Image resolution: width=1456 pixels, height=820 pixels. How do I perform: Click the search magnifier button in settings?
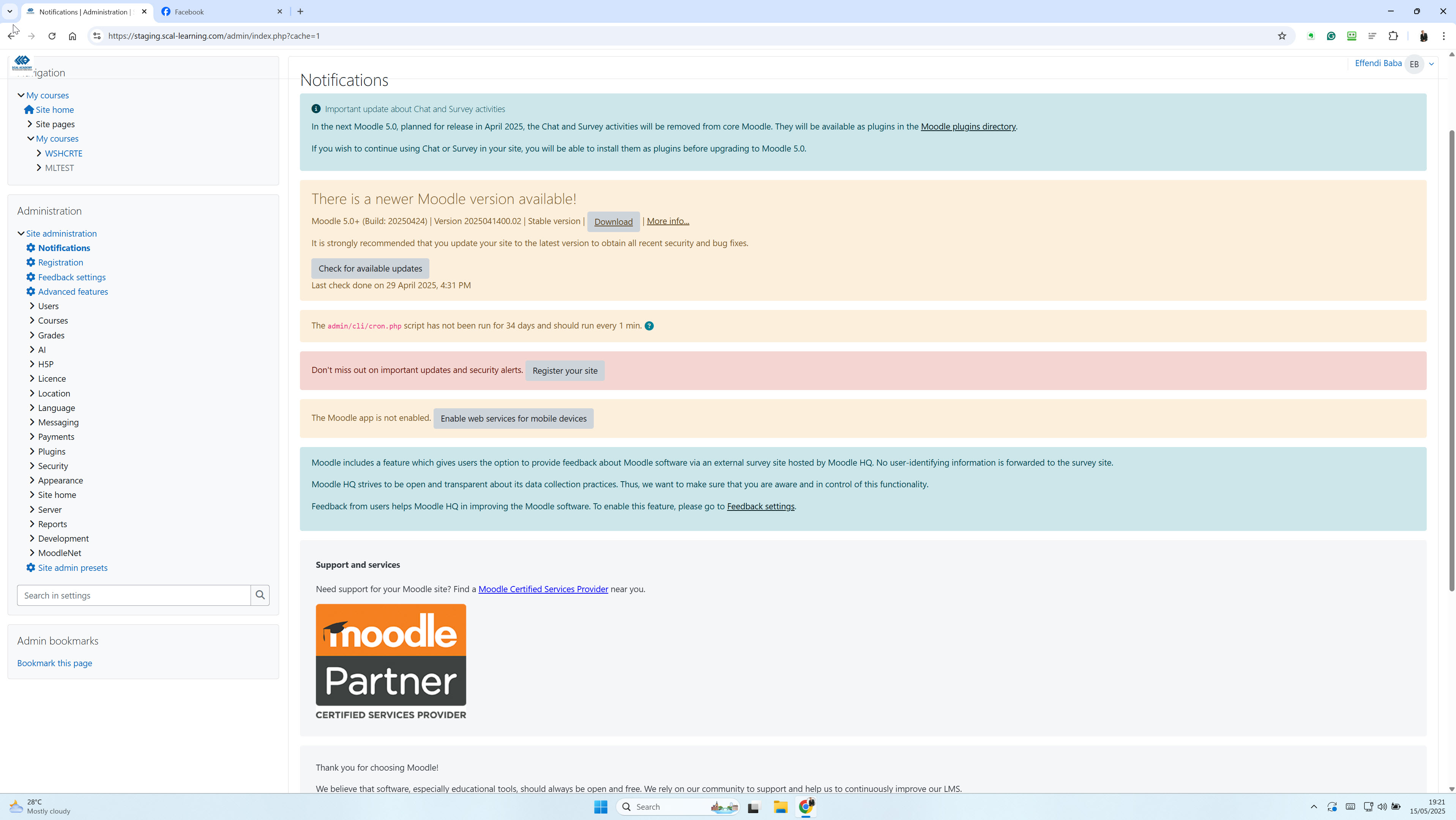(260, 595)
